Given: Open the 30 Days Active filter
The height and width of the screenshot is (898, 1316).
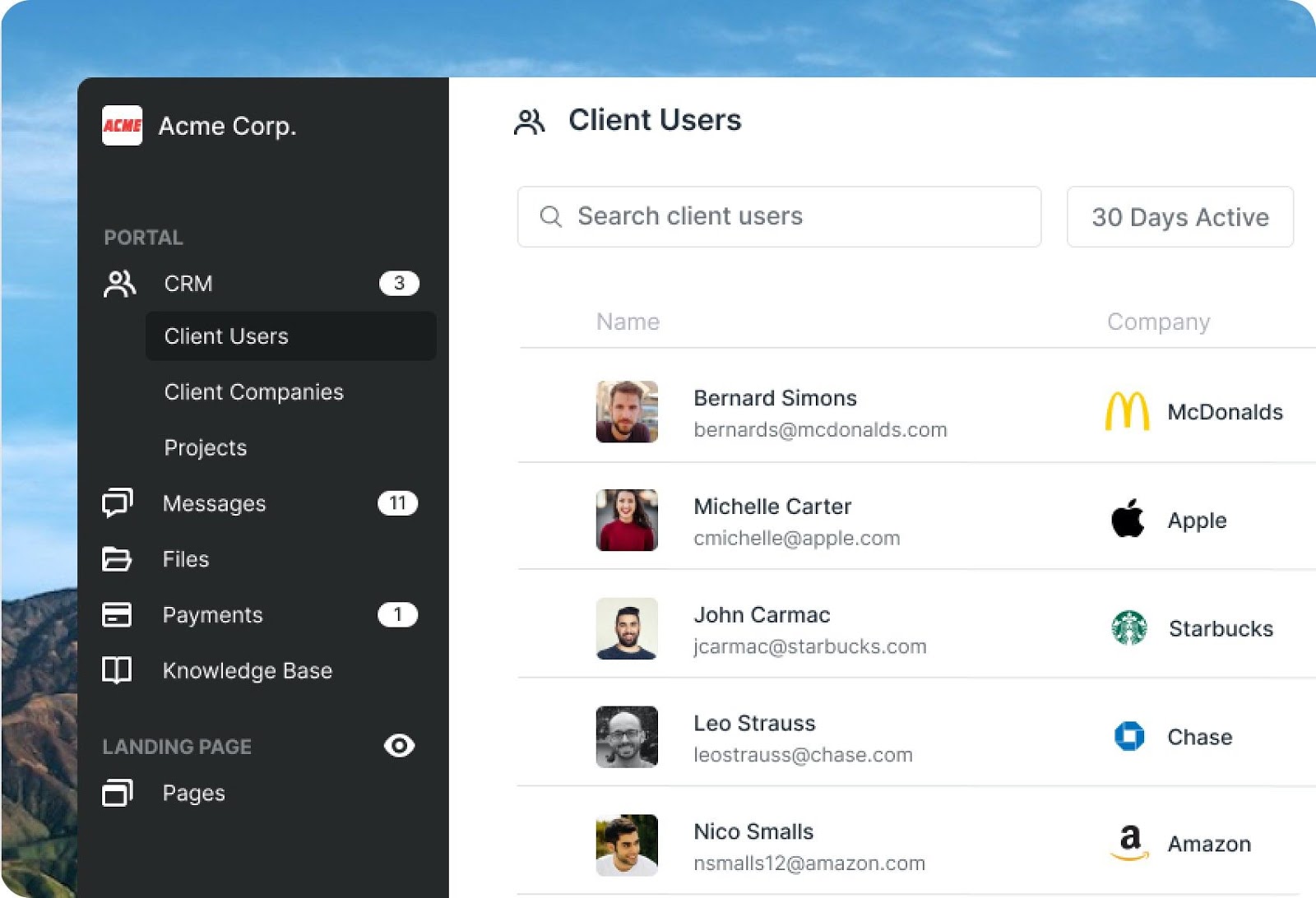Looking at the screenshot, I should (x=1179, y=217).
